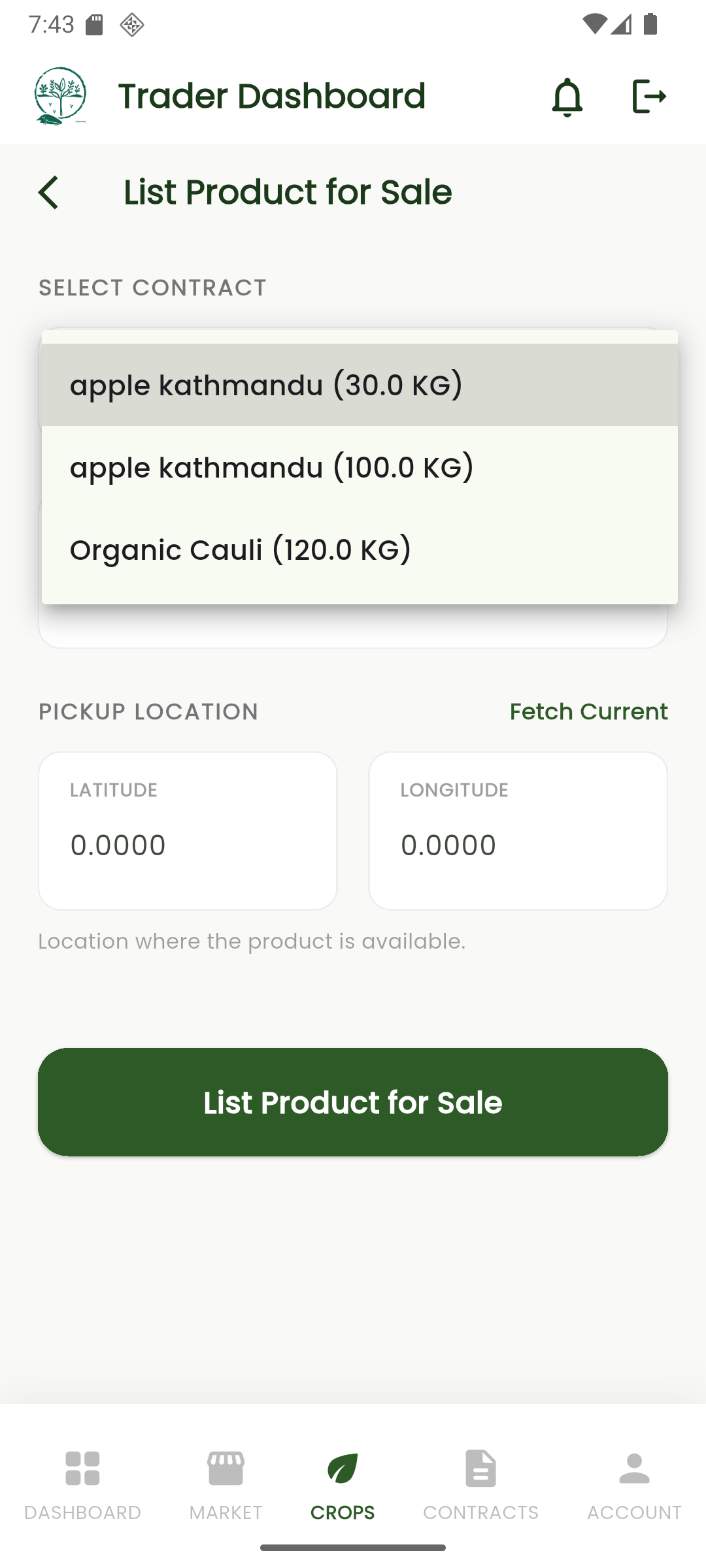Tap the Fetch Current link

click(588, 711)
